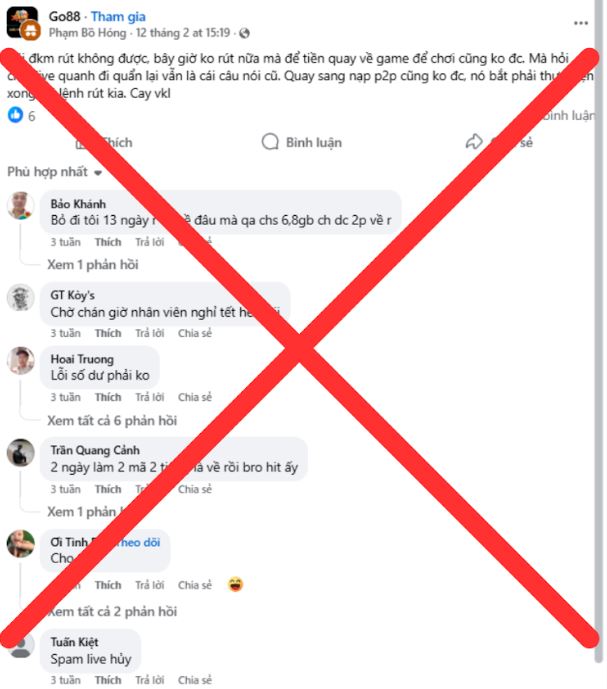
Task: Open Bảo Khánh's profile picture
Action: [x=20, y=206]
